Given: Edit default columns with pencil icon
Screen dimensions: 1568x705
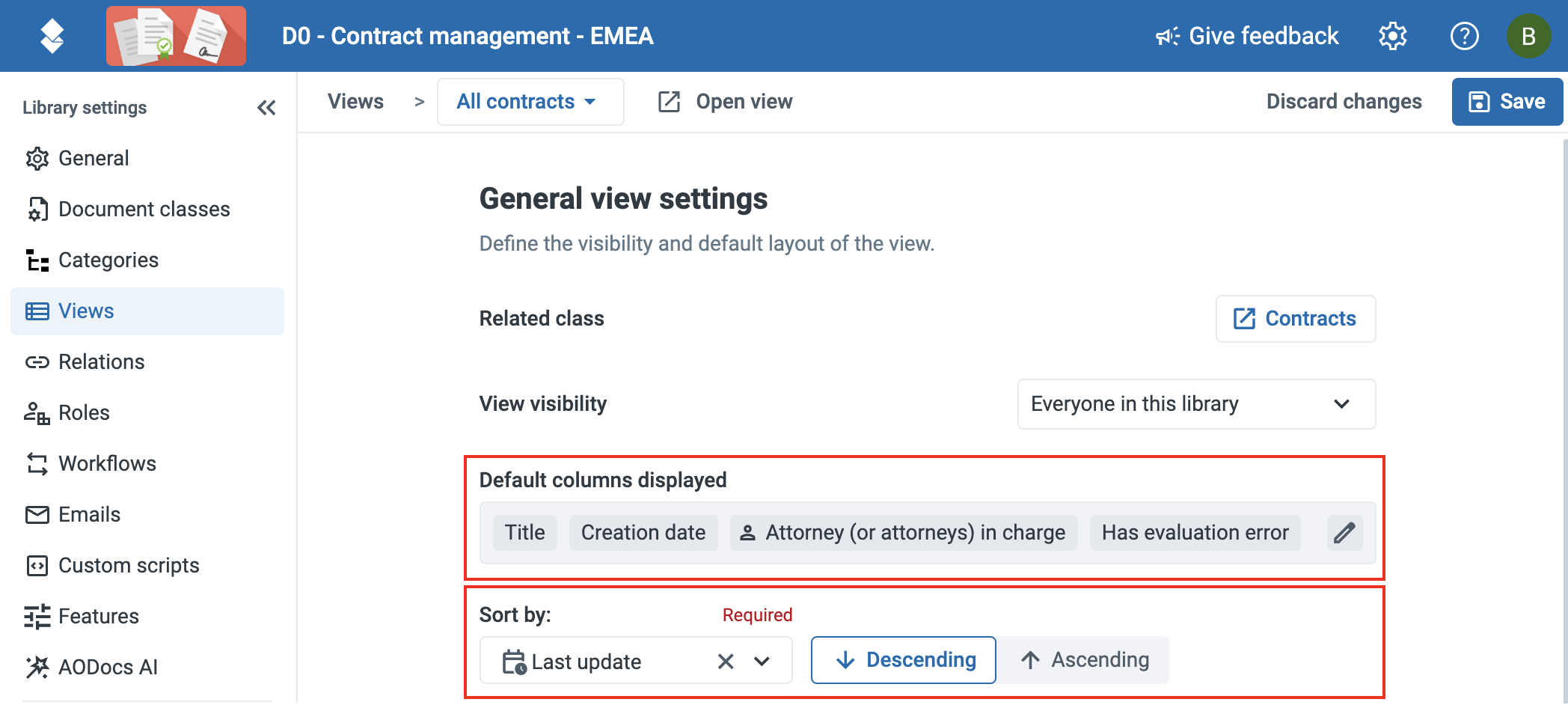Looking at the screenshot, I should [x=1344, y=533].
